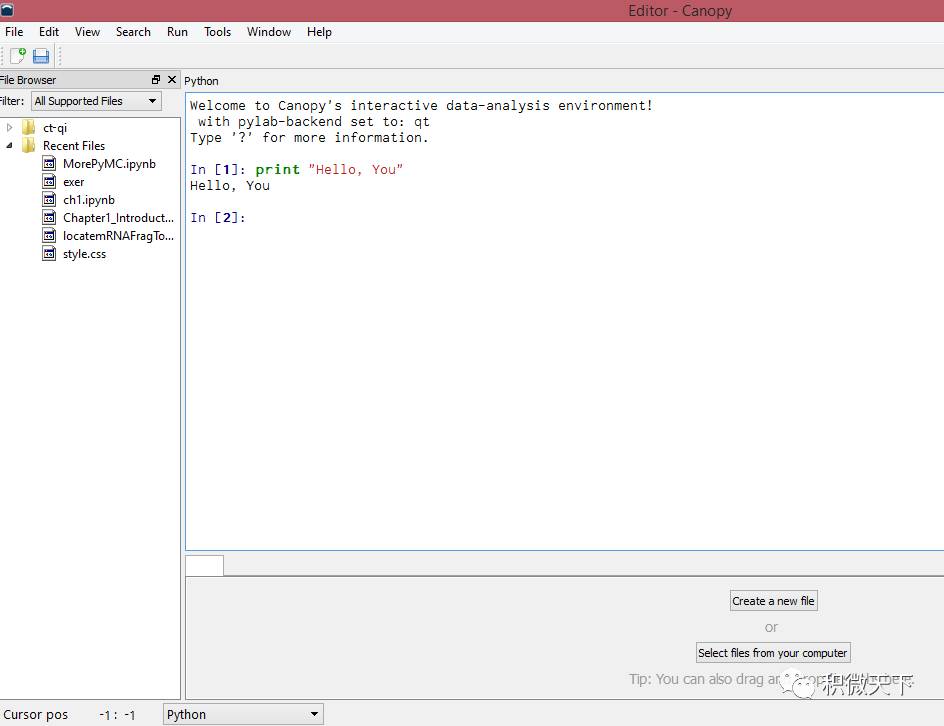This screenshot has width=944, height=726.
Task: Click the ch1.ipynb file icon
Action: click(49, 200)
